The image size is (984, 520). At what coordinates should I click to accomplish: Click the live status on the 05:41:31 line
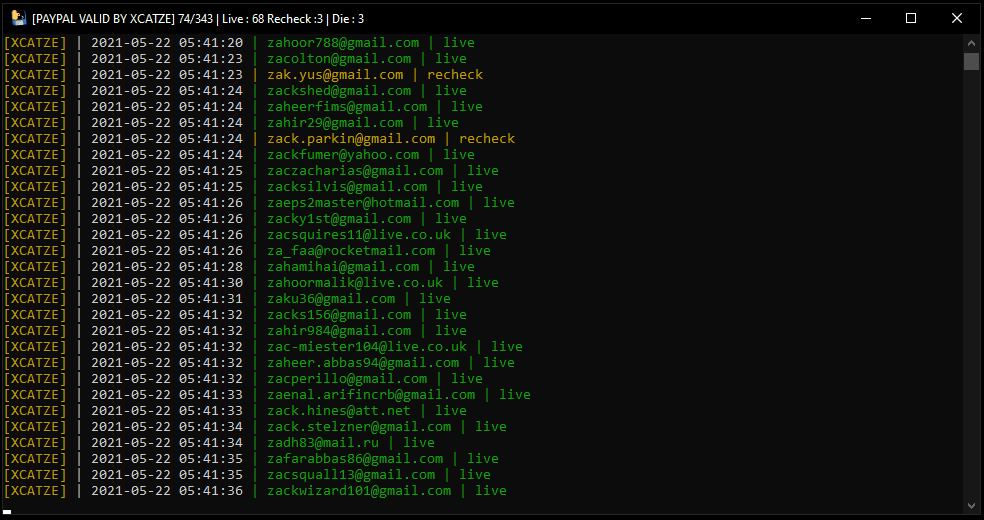click(x=435, y=299)
